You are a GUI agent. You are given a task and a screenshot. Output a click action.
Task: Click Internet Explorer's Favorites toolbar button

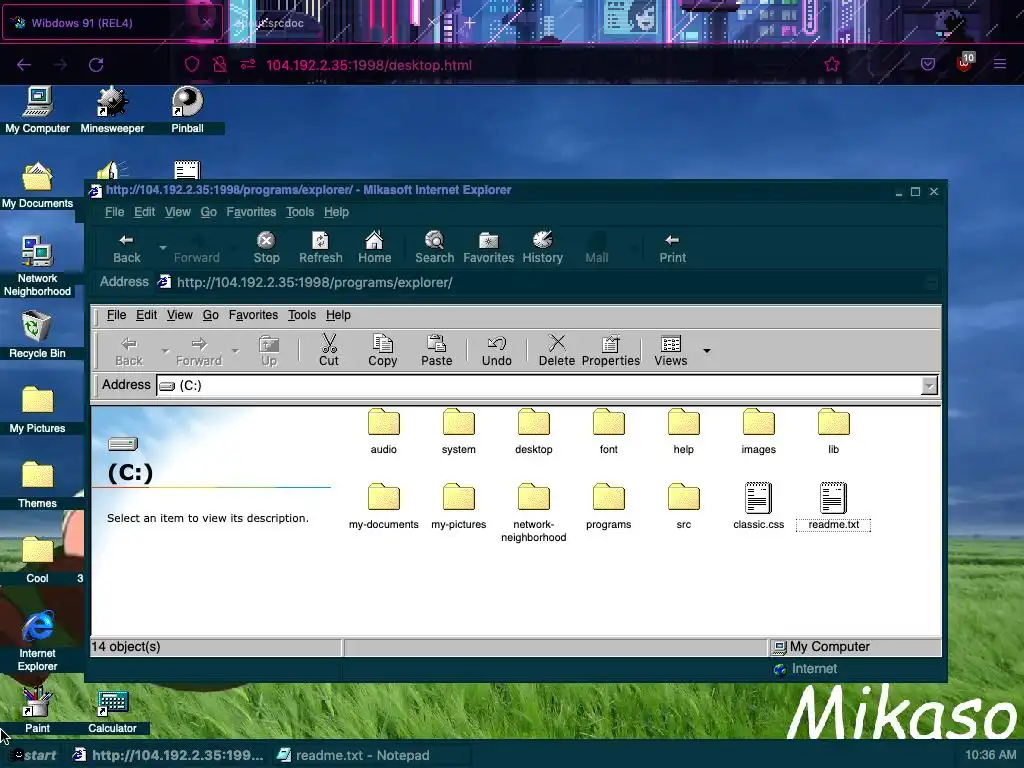click(x=488, y=248)
